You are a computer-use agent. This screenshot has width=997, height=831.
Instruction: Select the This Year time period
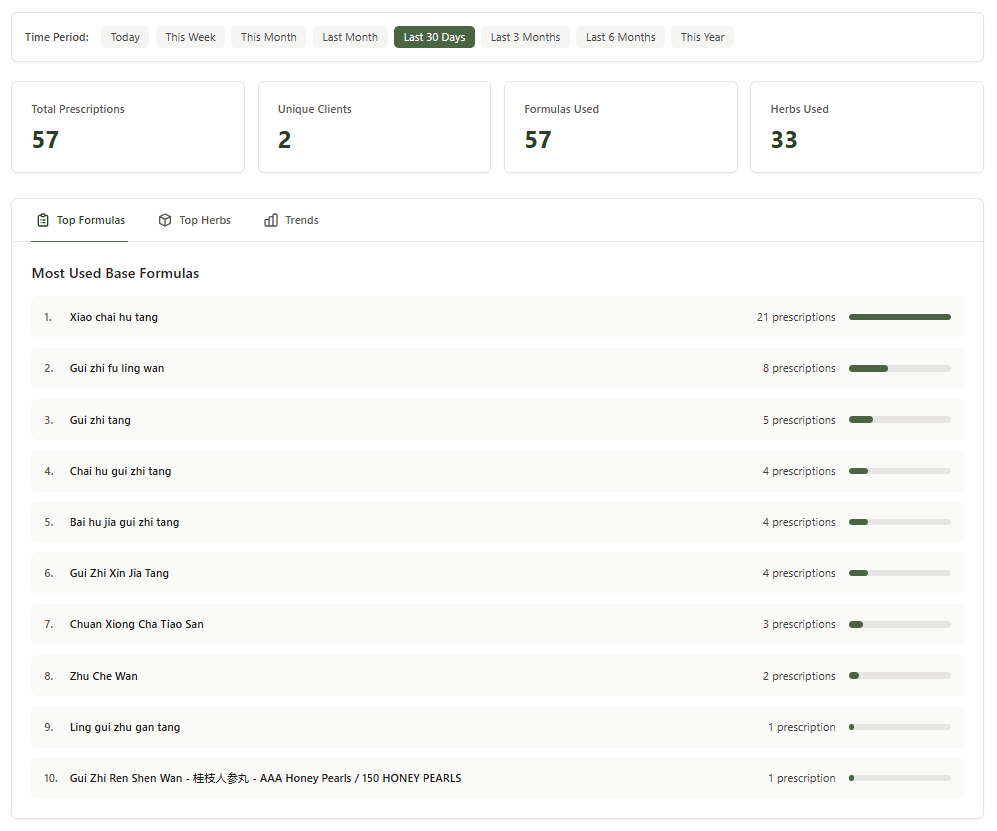tap(701, 36)
